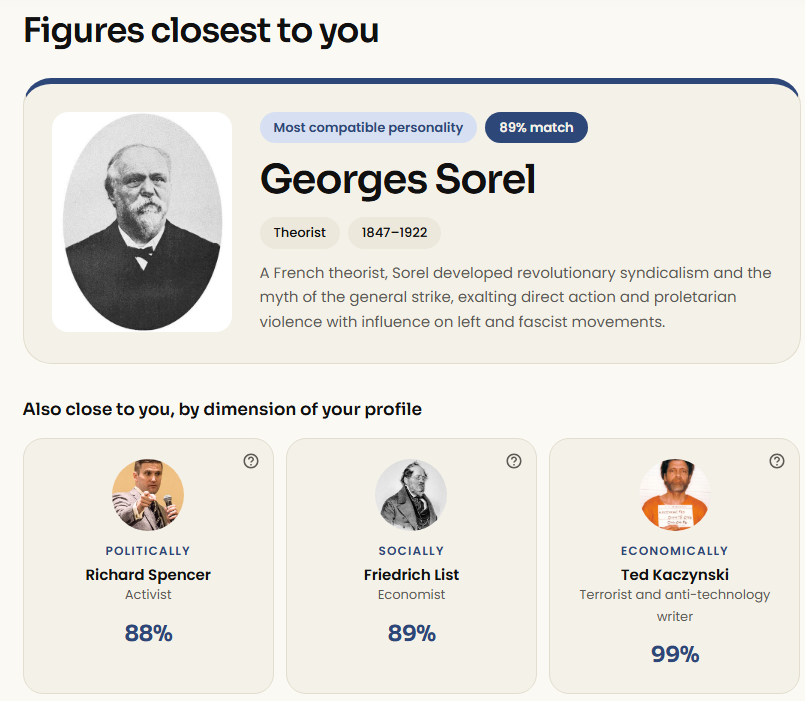Open Georges Sorel name heading
The height and width of the screenshot is (701, 805).
pyautogui.click(x=398, y=179)
